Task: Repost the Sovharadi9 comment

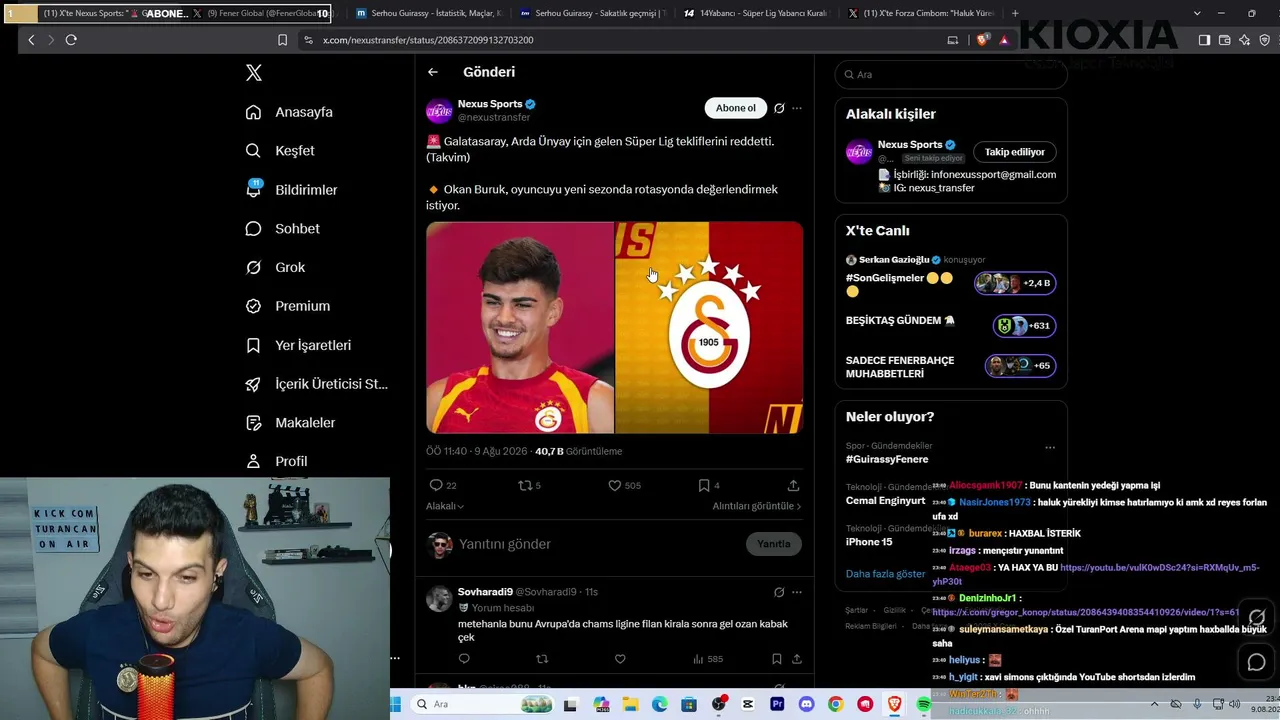Action: click(x=542, y=659)
